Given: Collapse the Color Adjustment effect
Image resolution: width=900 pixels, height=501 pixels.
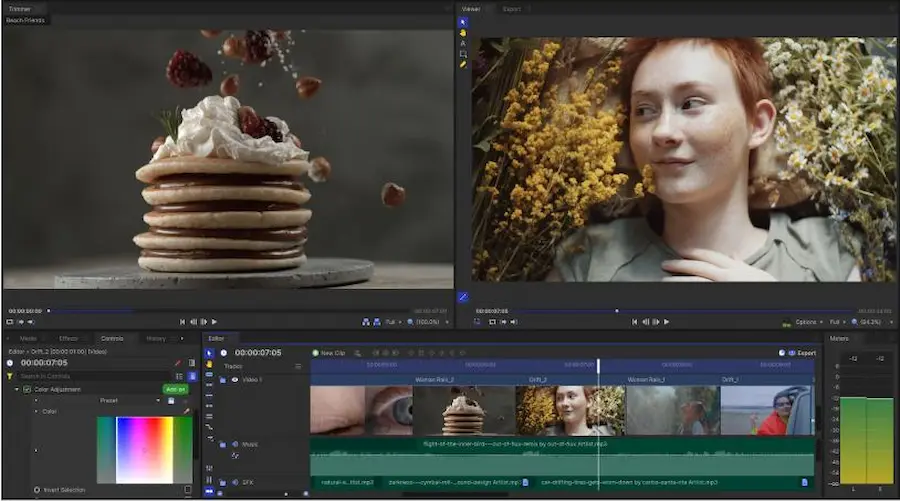Looking at the screenshot, I should click(17, 389).
